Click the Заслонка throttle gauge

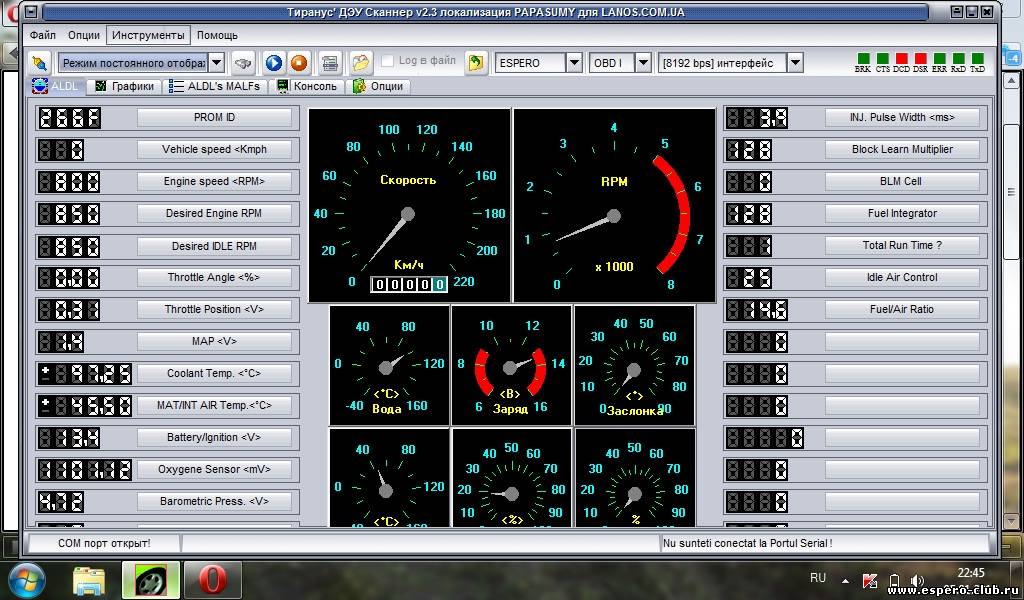click(634, 366)
